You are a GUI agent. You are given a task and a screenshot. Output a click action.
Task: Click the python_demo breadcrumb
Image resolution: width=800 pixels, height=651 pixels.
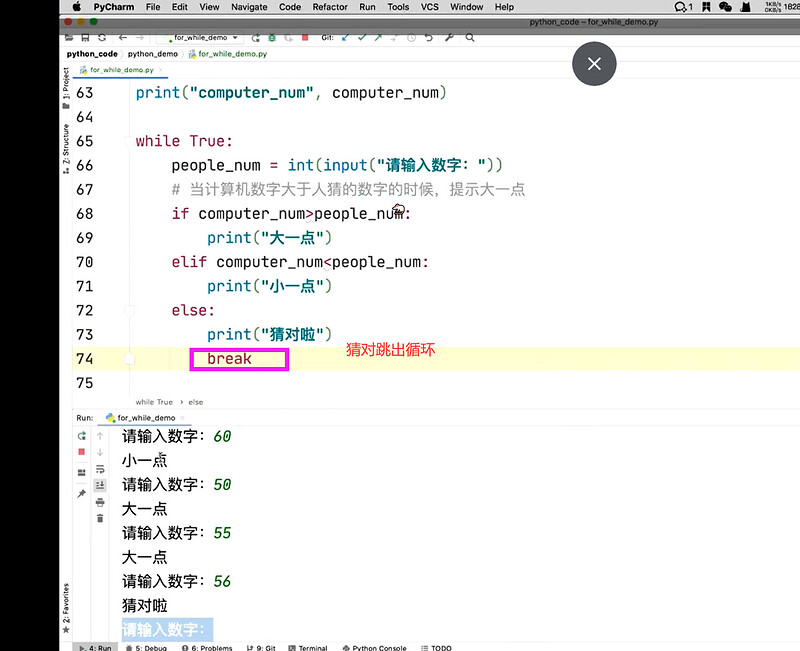153,54
